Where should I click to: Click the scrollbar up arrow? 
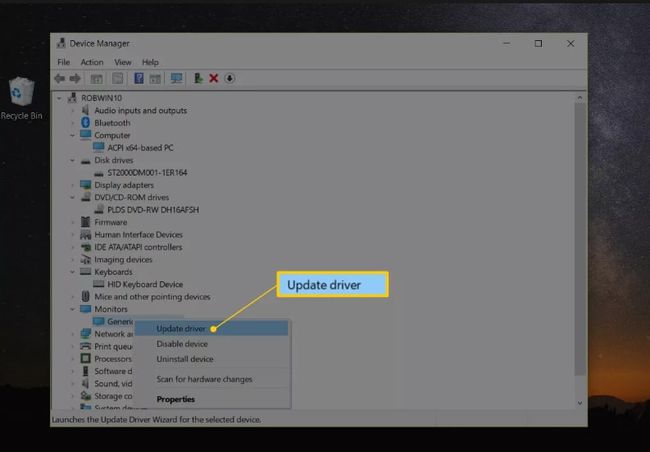coord(580,98)
